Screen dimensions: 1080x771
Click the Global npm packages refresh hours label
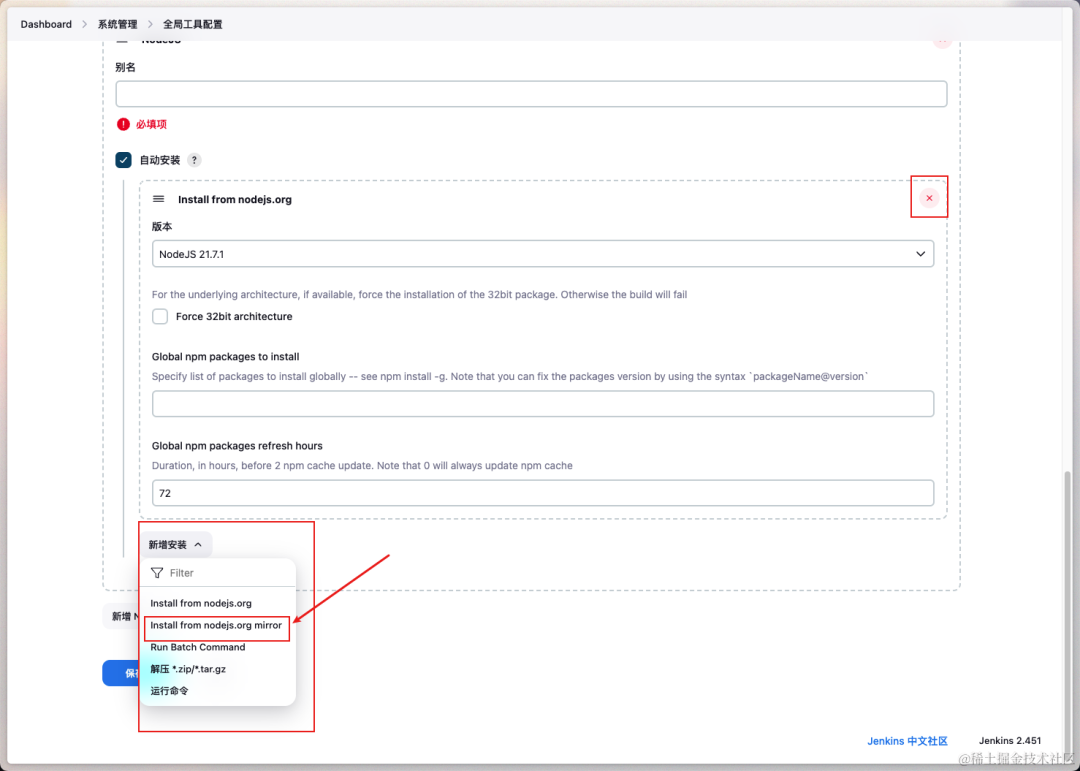pyautogui.click(x=237, y=446)
